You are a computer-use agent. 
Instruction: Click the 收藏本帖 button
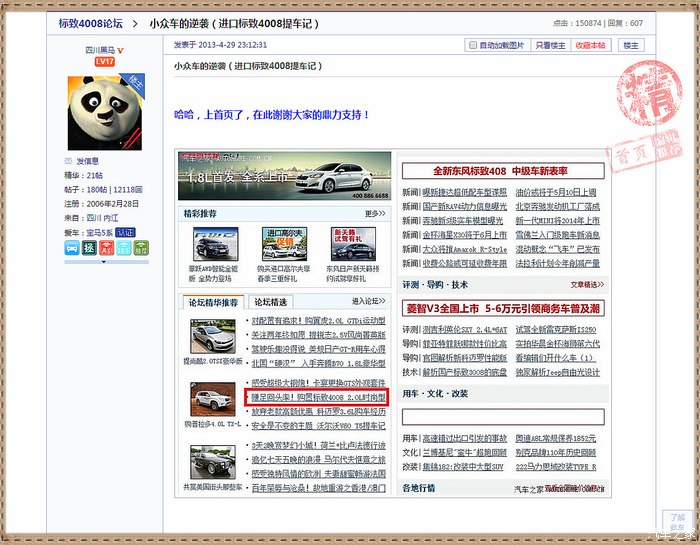point(590,45)
